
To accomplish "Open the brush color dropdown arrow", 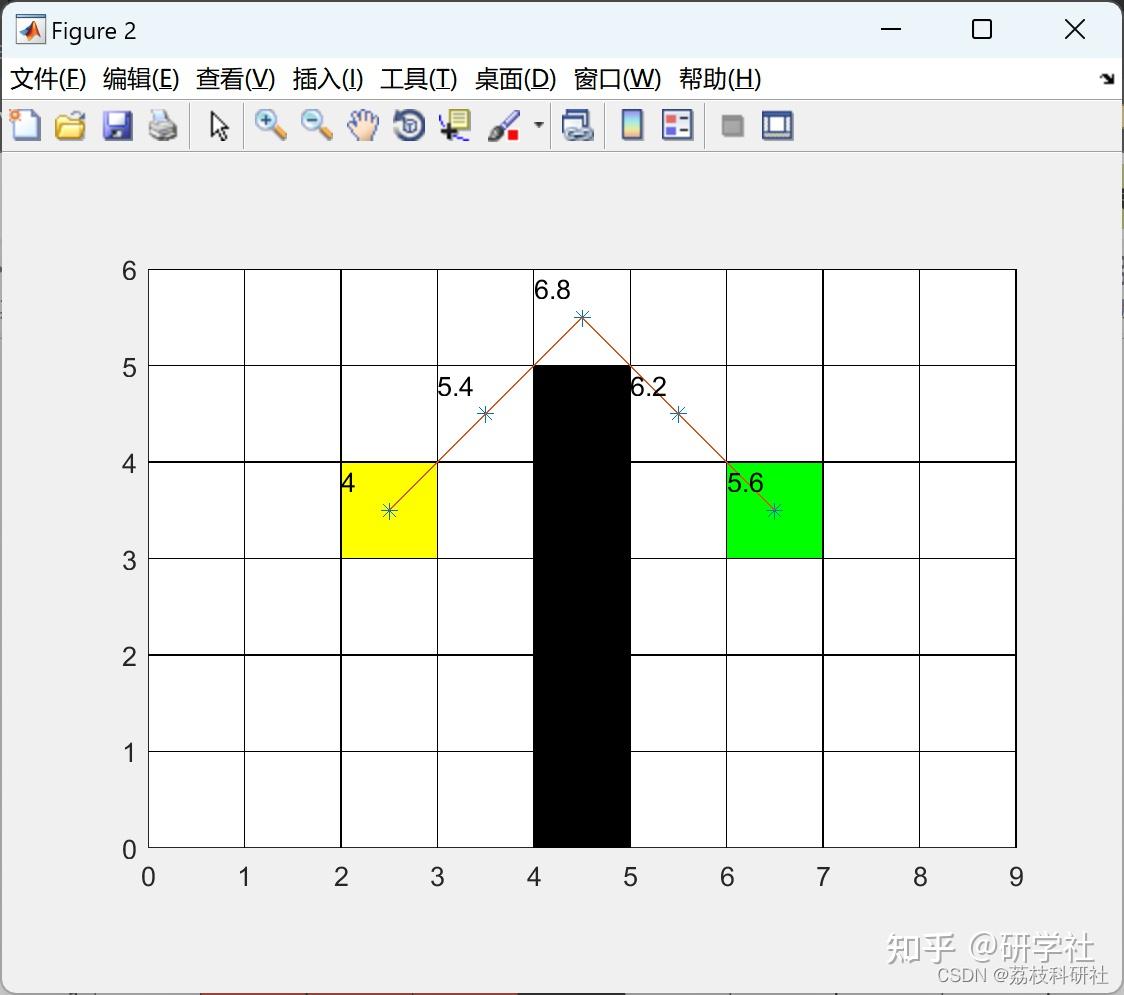I will pyautogui.click(x=537, y=125).
